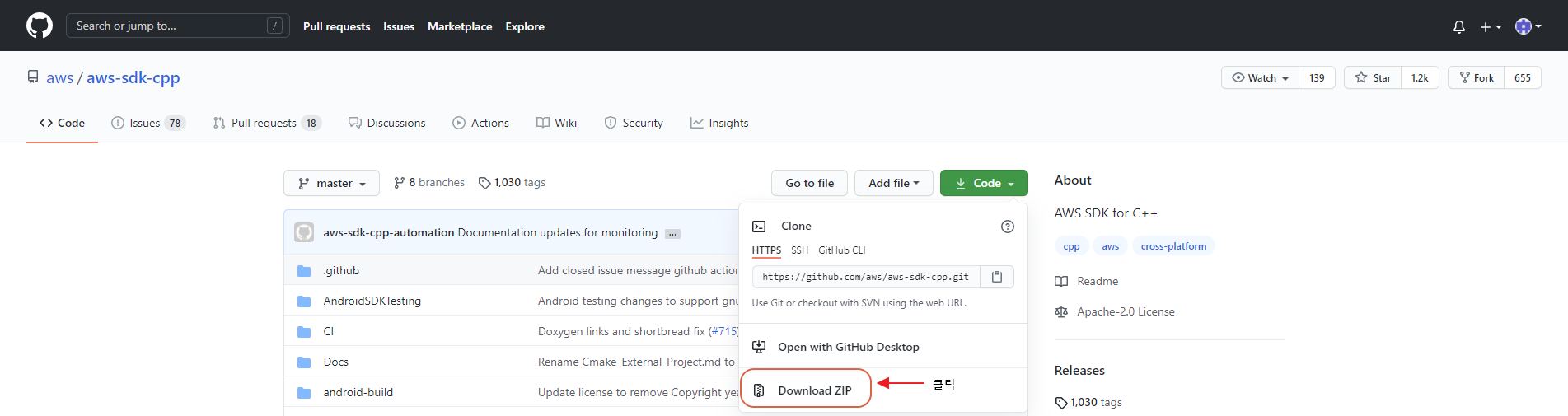The height and width of the screenshot is (416, 1568).
Task: View the 1.2k stargazers count
Action: [1420, 77]
